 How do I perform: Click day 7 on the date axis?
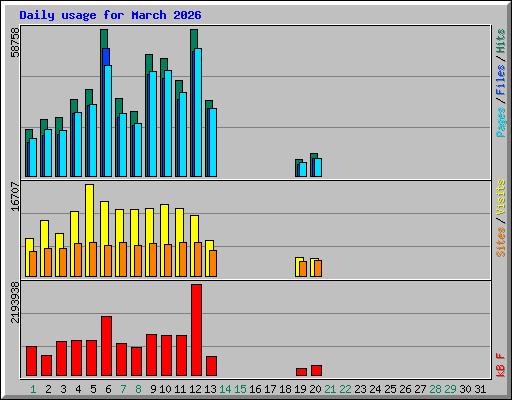click(123, 389)
